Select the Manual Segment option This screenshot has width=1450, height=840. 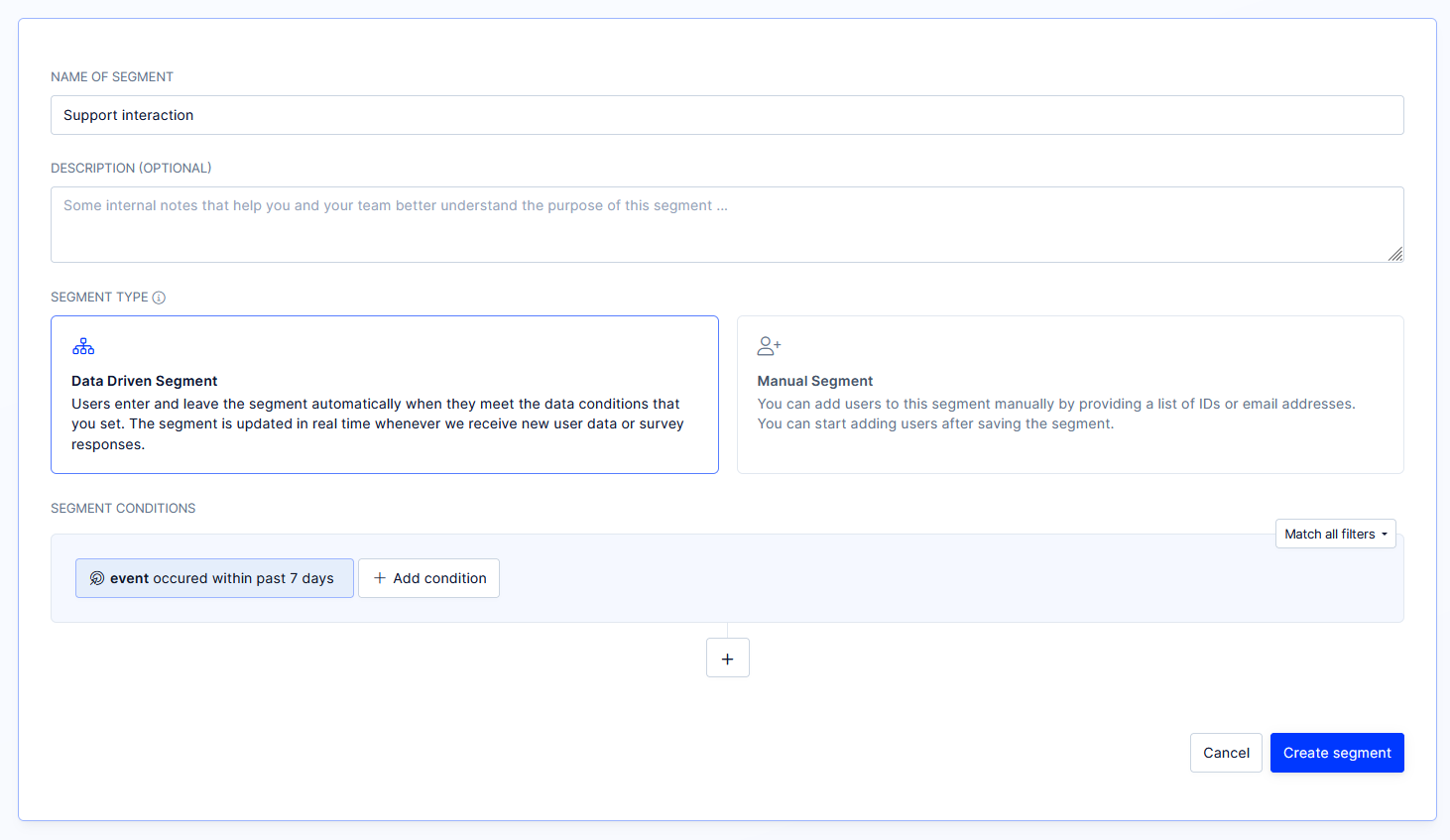(x=1070, y=395)
